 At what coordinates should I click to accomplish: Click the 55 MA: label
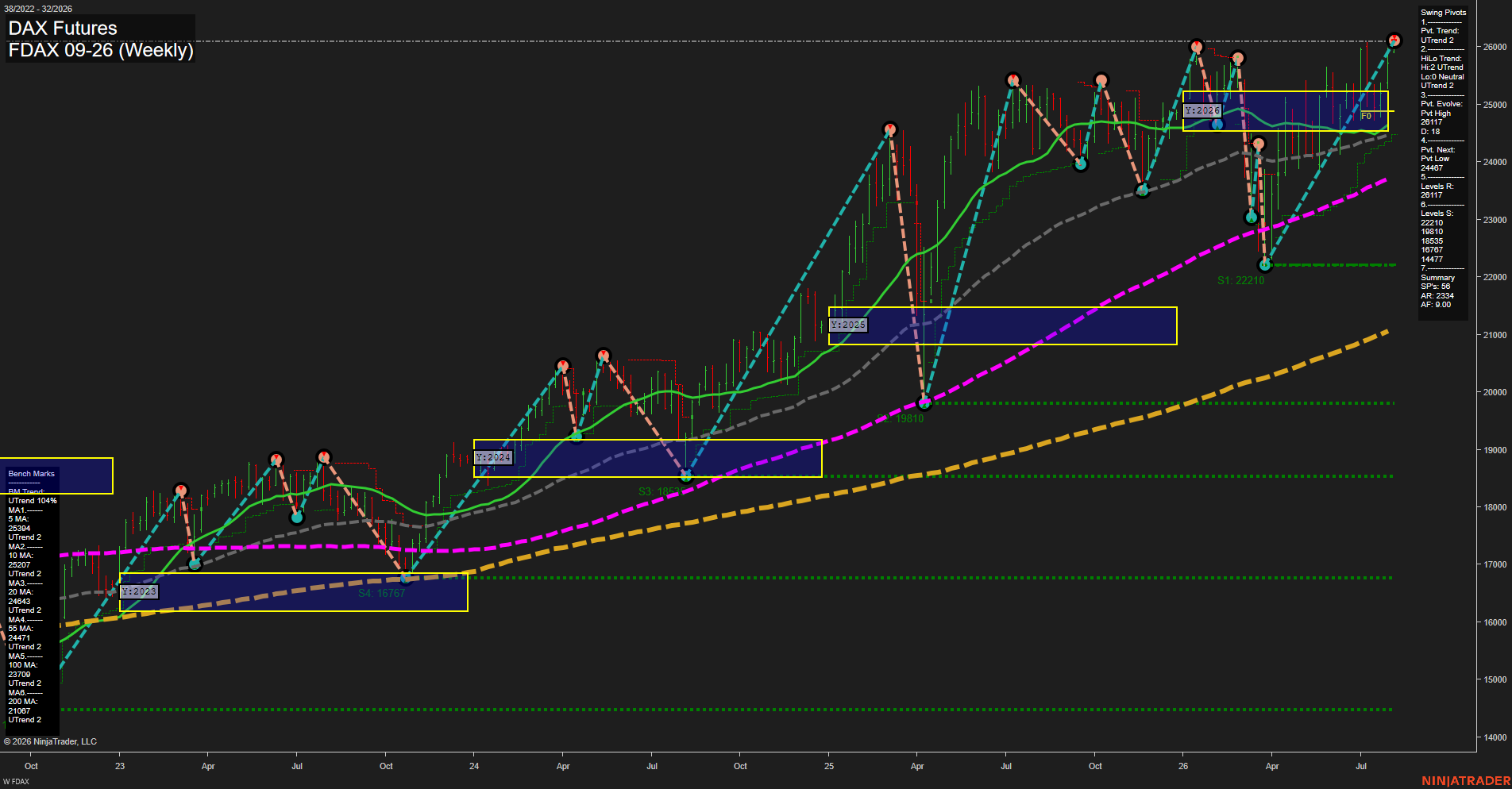21,629
